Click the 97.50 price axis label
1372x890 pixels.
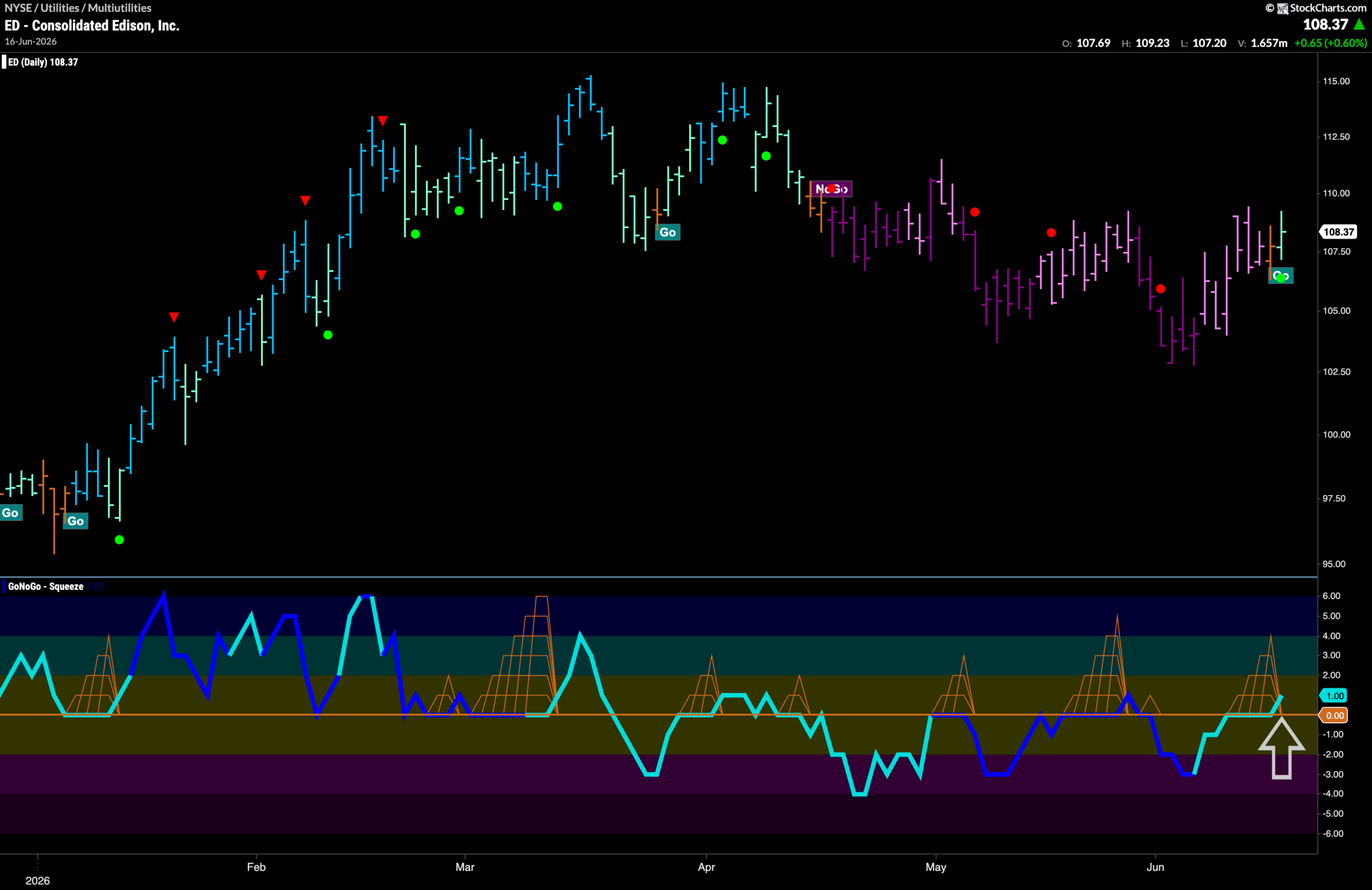click(1334, 499)
